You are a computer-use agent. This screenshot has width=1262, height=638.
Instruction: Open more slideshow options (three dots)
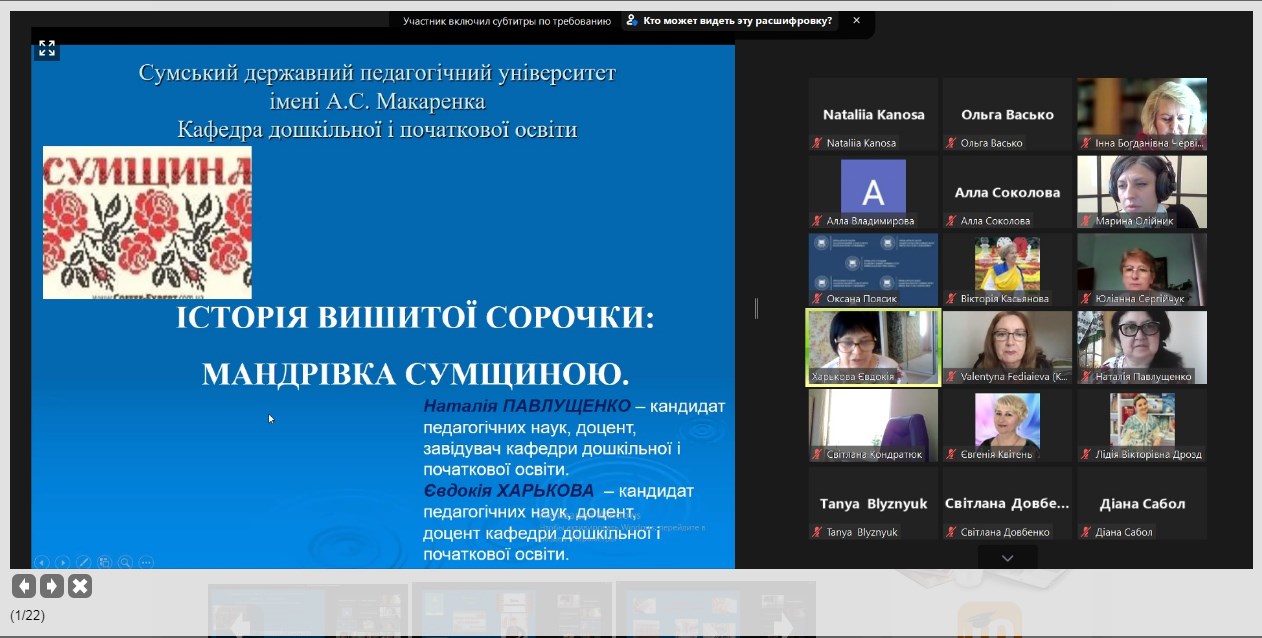tap(146, 562)
